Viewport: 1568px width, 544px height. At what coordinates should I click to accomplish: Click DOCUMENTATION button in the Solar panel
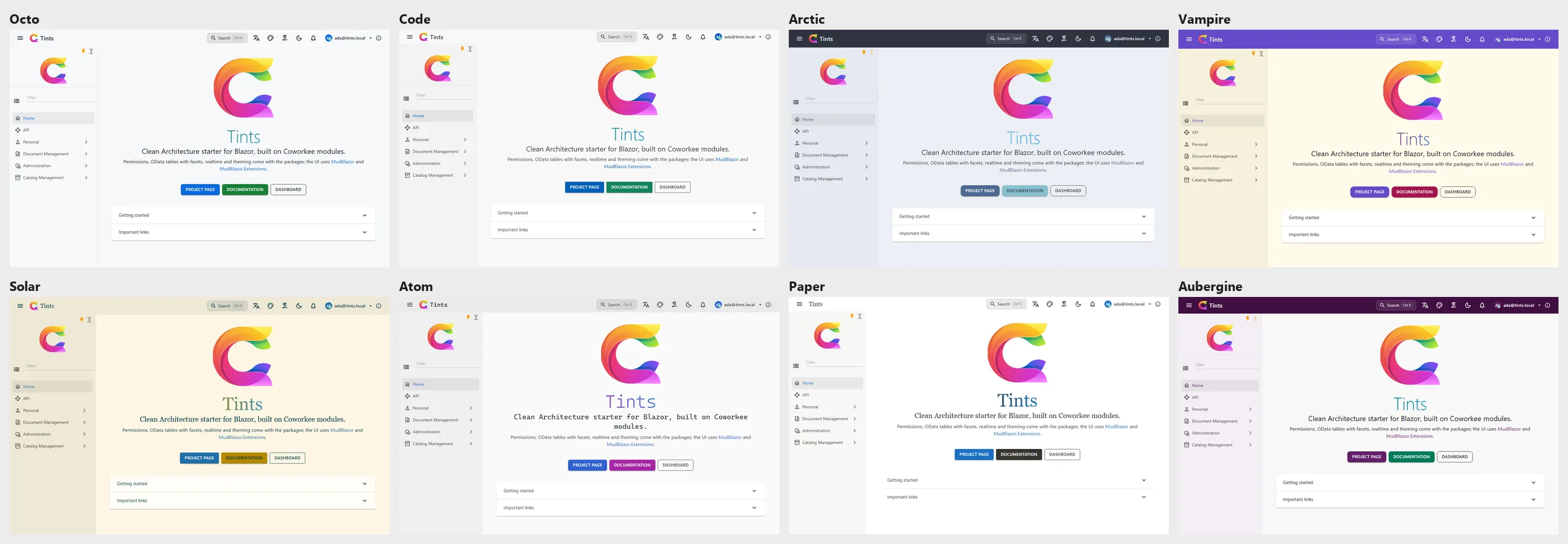(x=244, y=458)
